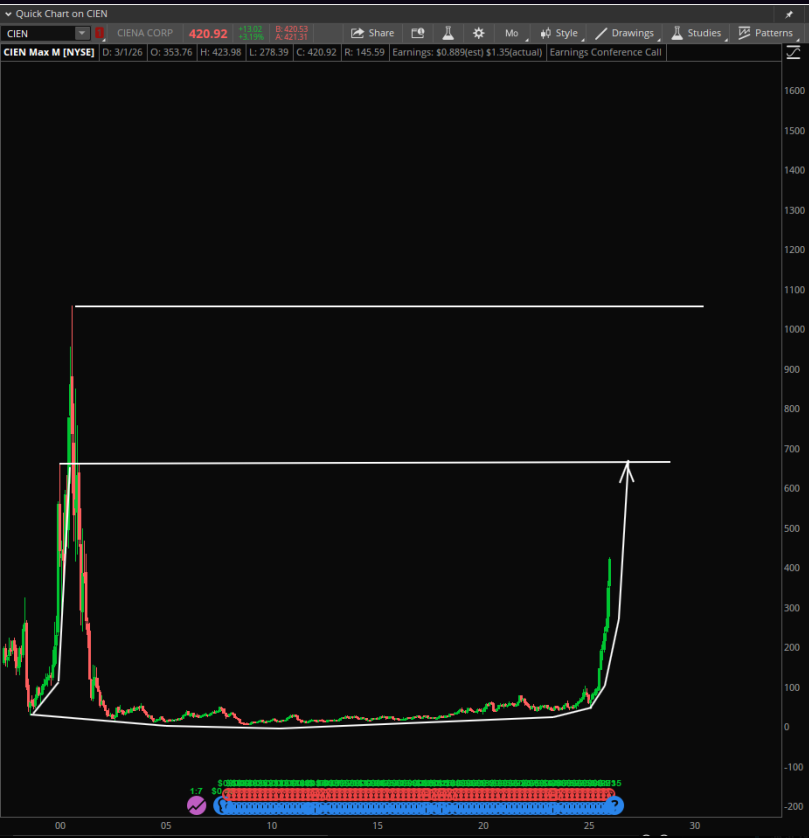Click the standalone beaker analysis icon
This screenshot has height=838, width=809.
point(447,32)
